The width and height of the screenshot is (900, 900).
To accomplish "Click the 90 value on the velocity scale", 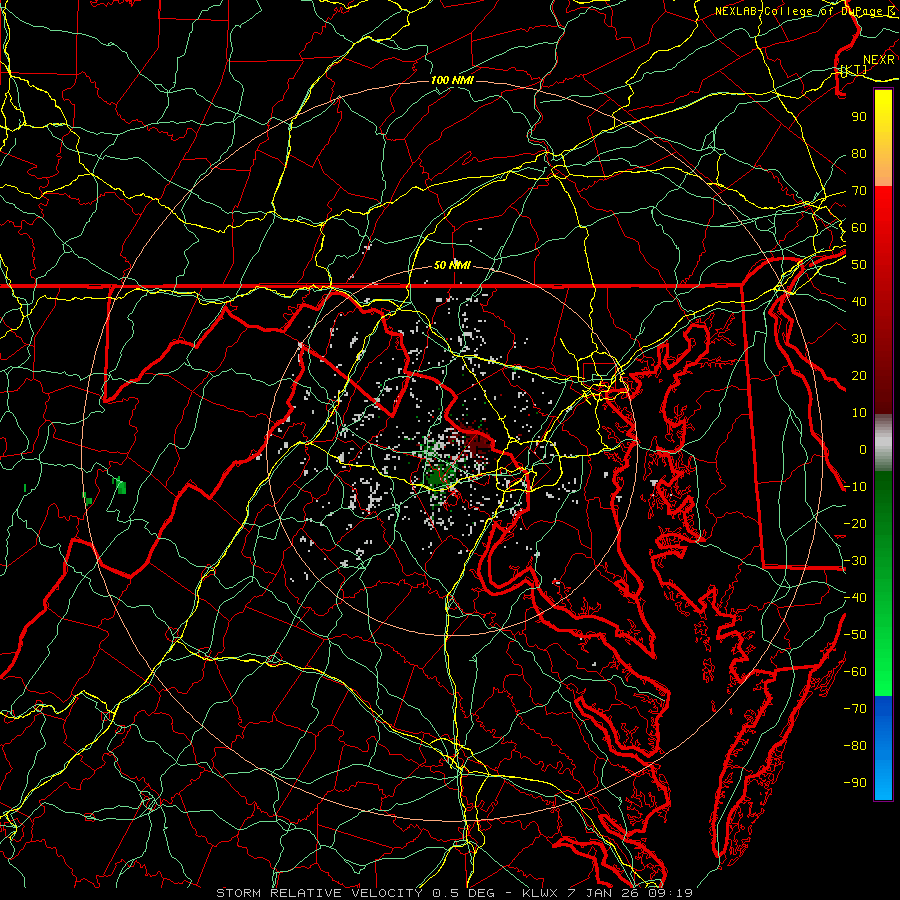I will pos(859,117).
